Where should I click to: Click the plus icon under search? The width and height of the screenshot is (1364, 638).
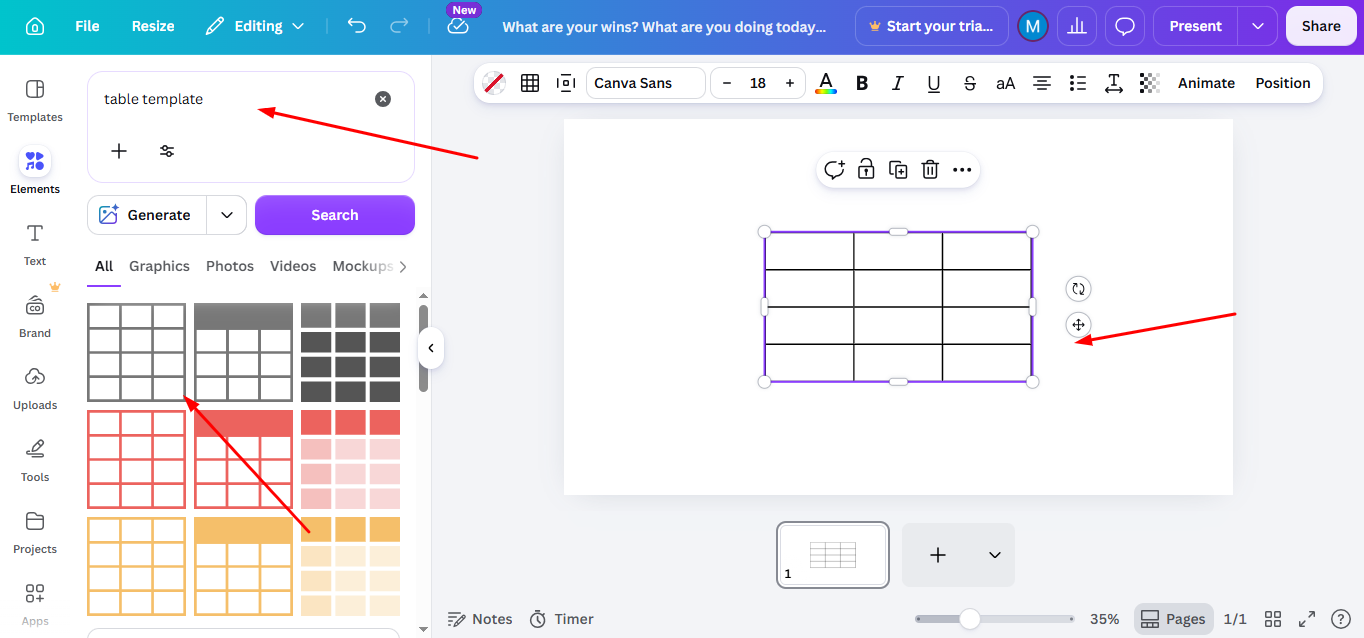pos(119,151)
